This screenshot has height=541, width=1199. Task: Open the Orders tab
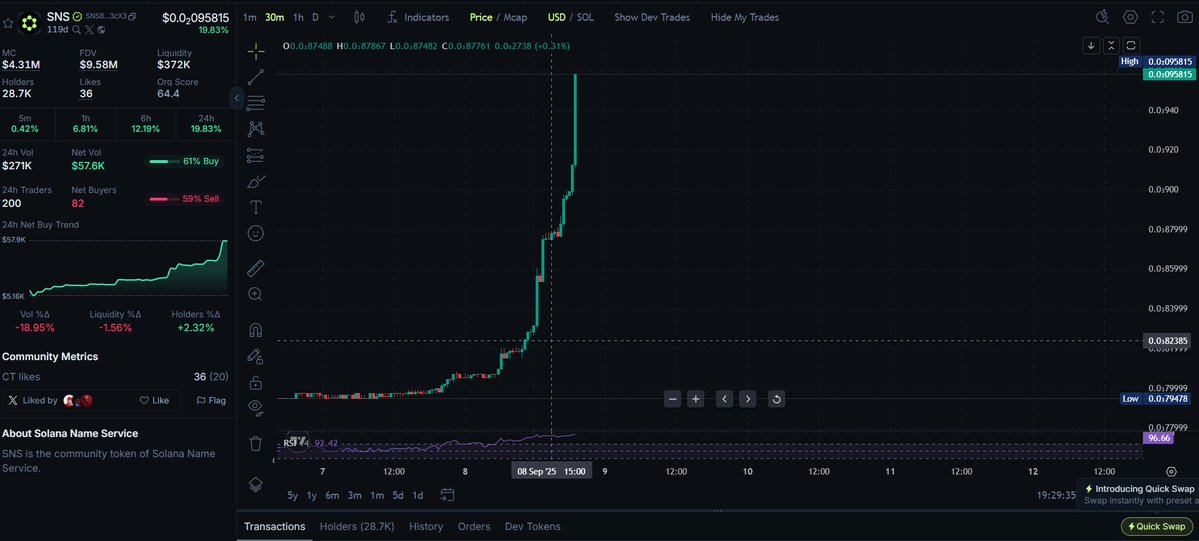click(474, 526)
